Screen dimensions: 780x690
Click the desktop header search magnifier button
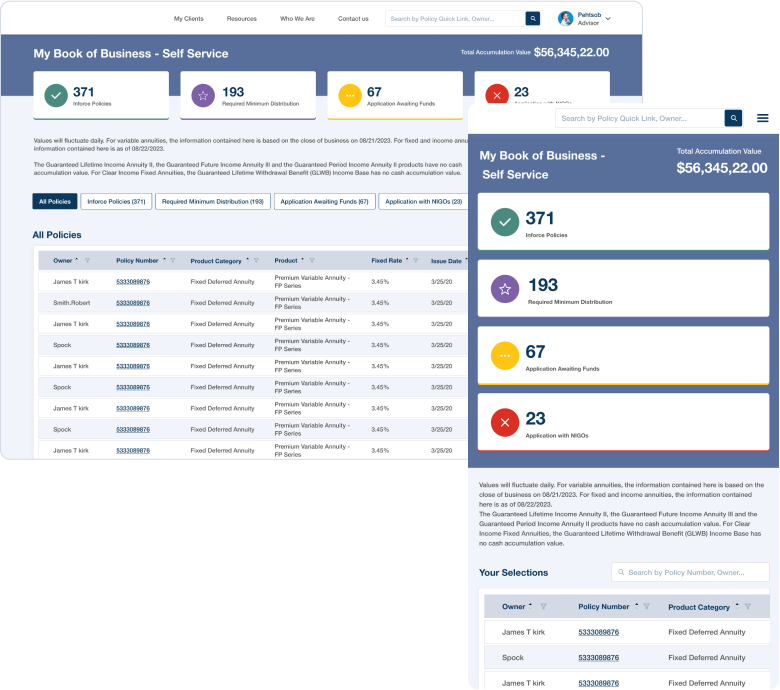click(533, 19)
